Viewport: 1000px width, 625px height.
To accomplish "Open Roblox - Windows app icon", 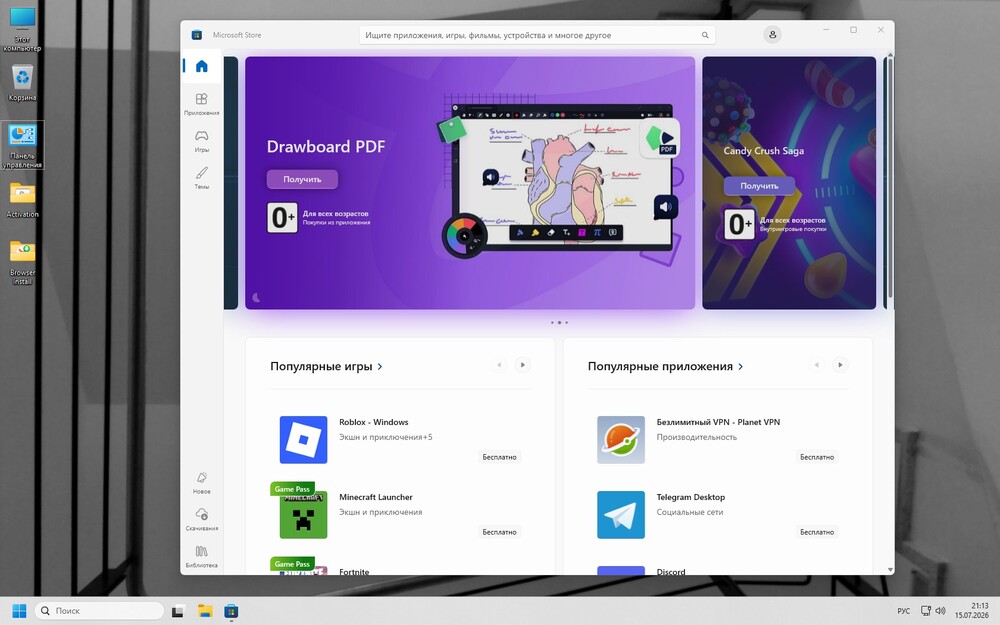I will click(x=303, y=439).
